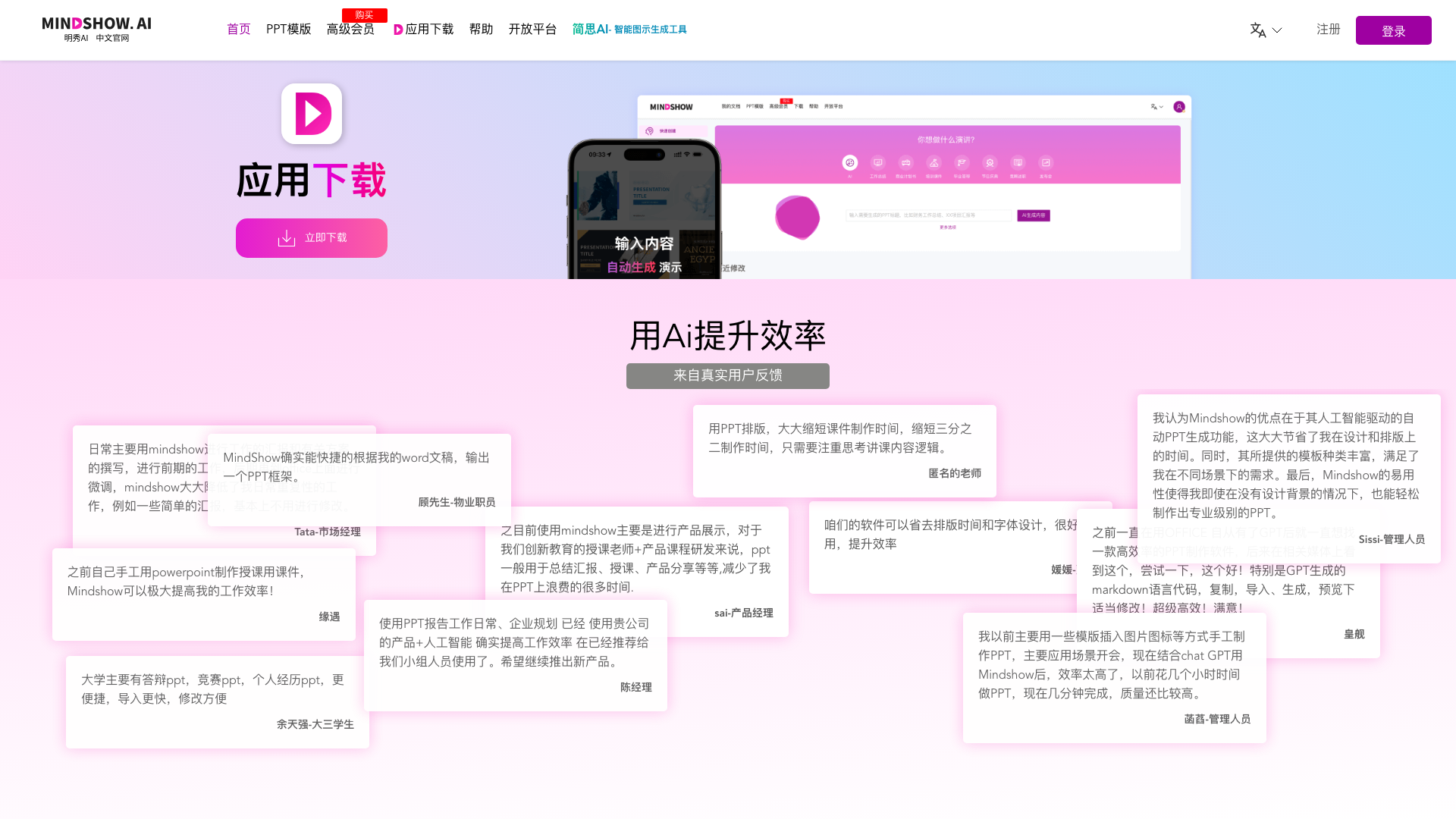This screenshot has height=819, width=1456.
Task: Click the 来自真实用户反馈 label
Action: click(x=728, y=376)
